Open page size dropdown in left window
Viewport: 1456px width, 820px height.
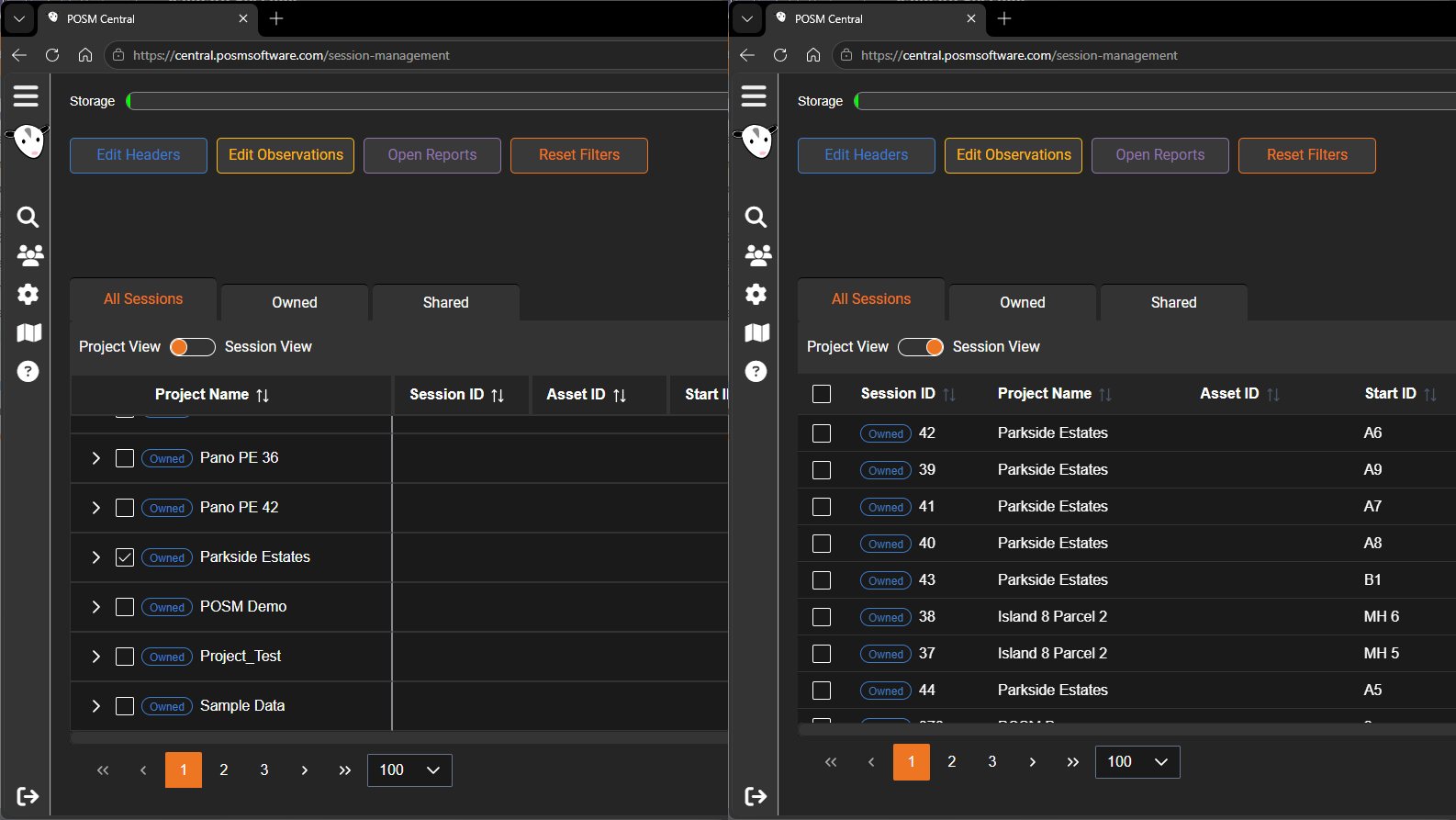[409, 770]
